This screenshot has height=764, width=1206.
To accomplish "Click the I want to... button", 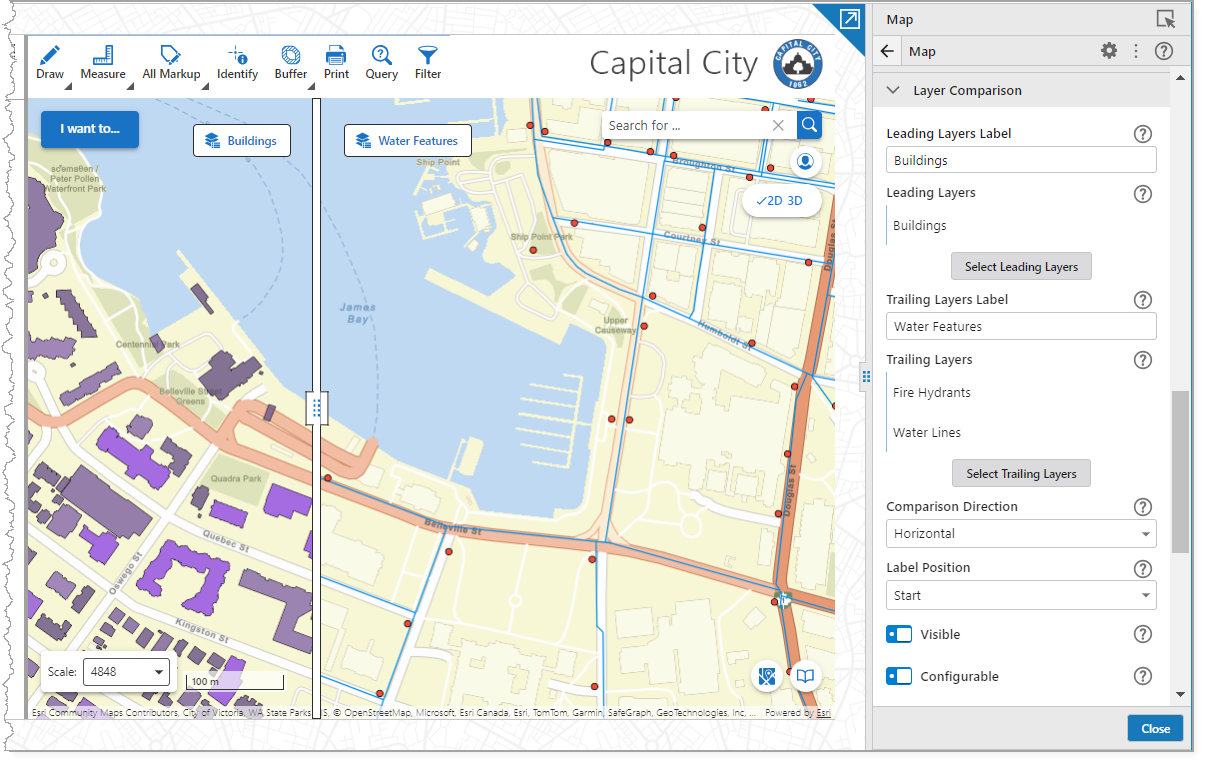I will (x=90, y=129).
